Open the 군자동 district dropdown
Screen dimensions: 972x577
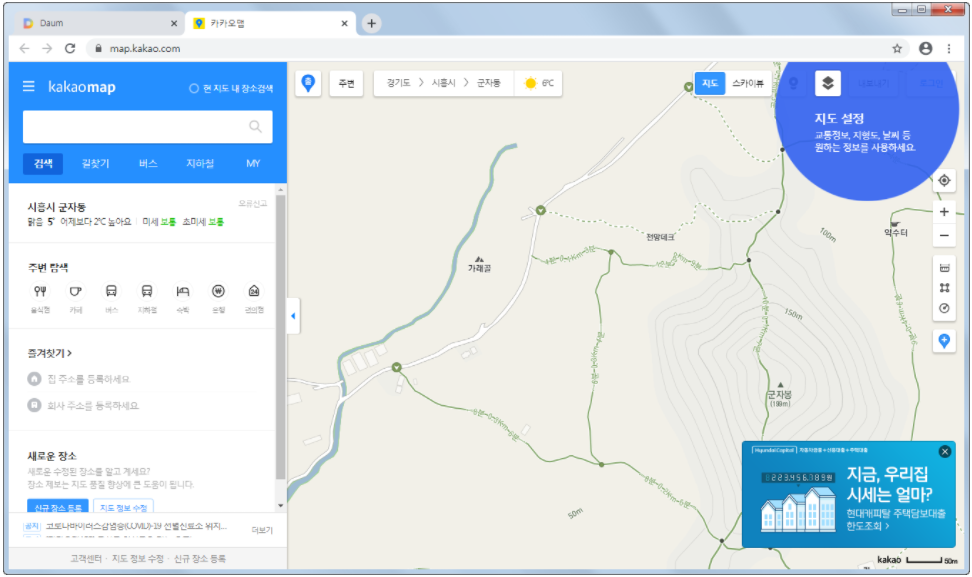[x=488, y=83]
